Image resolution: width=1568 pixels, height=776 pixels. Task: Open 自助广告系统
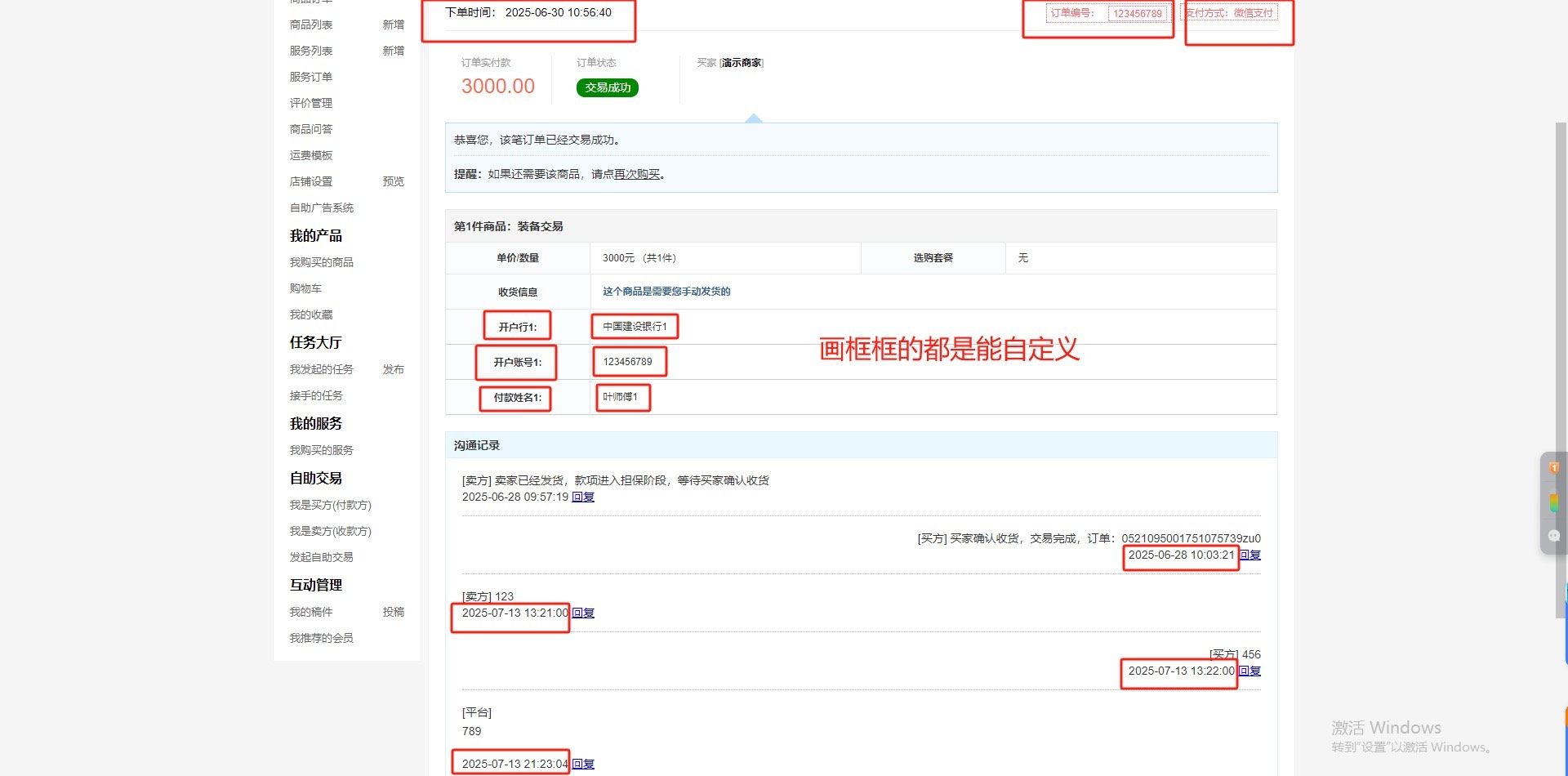[322, 207]
